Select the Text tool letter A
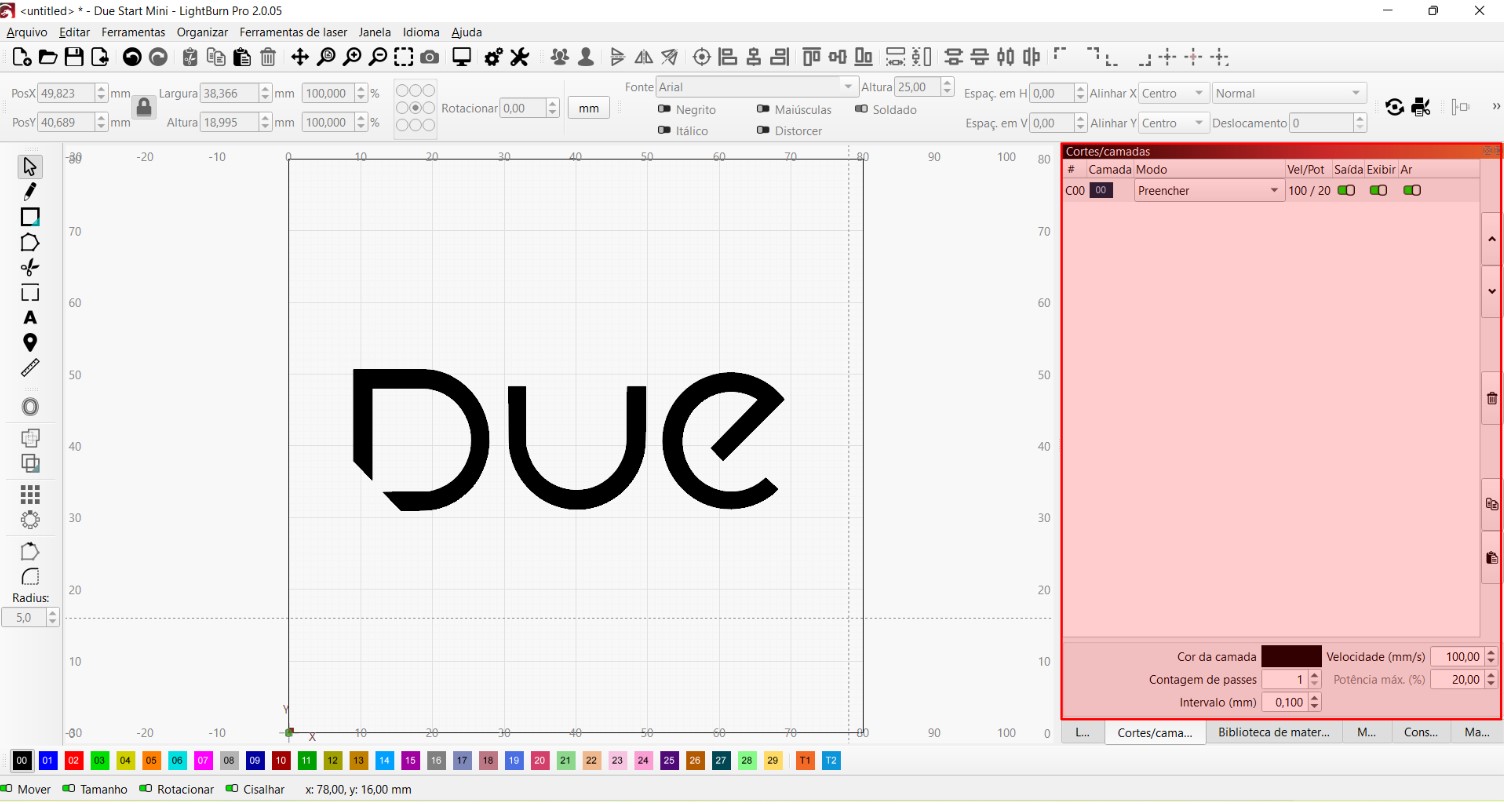The image size is (1504, 804). pyautogui.click(x=30, y=317)
